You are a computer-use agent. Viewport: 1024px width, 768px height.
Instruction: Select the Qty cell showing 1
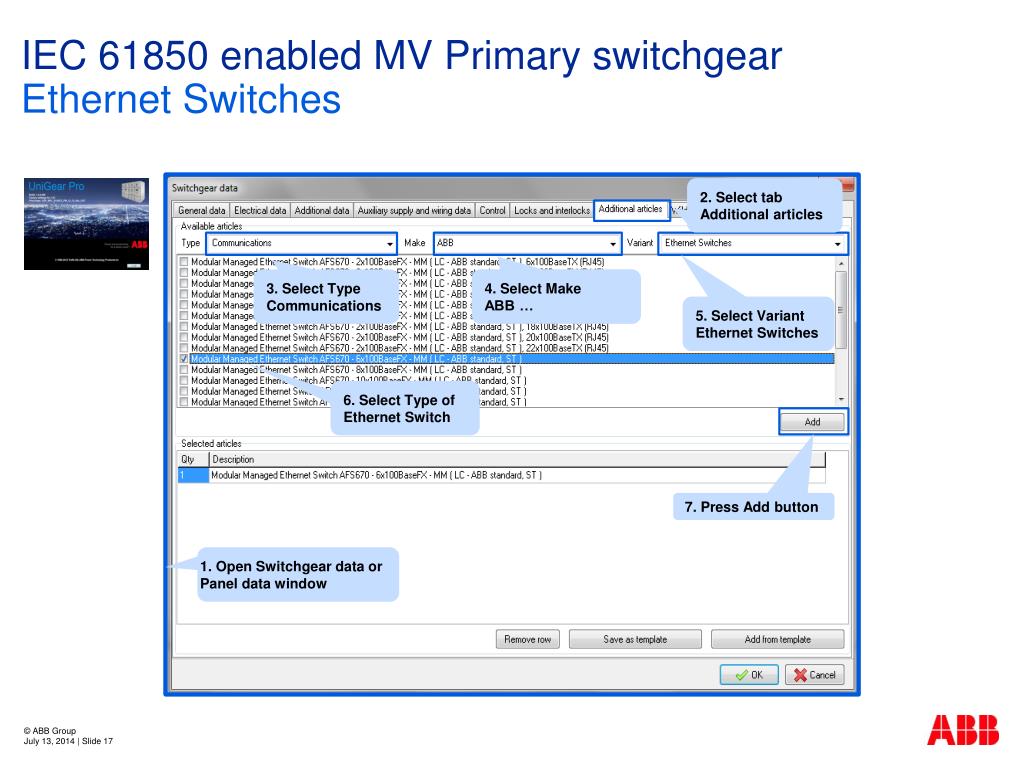[x=193, y=475]
